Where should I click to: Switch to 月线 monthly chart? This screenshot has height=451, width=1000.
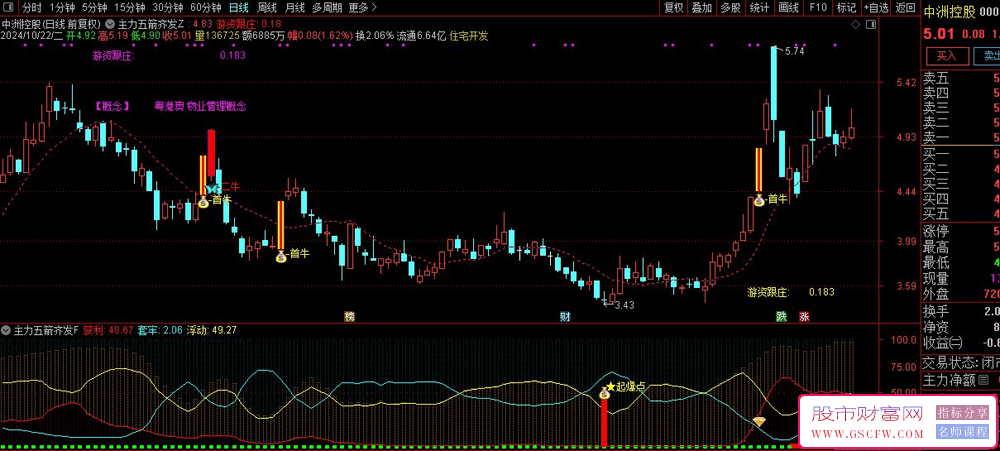click(294, 8)
